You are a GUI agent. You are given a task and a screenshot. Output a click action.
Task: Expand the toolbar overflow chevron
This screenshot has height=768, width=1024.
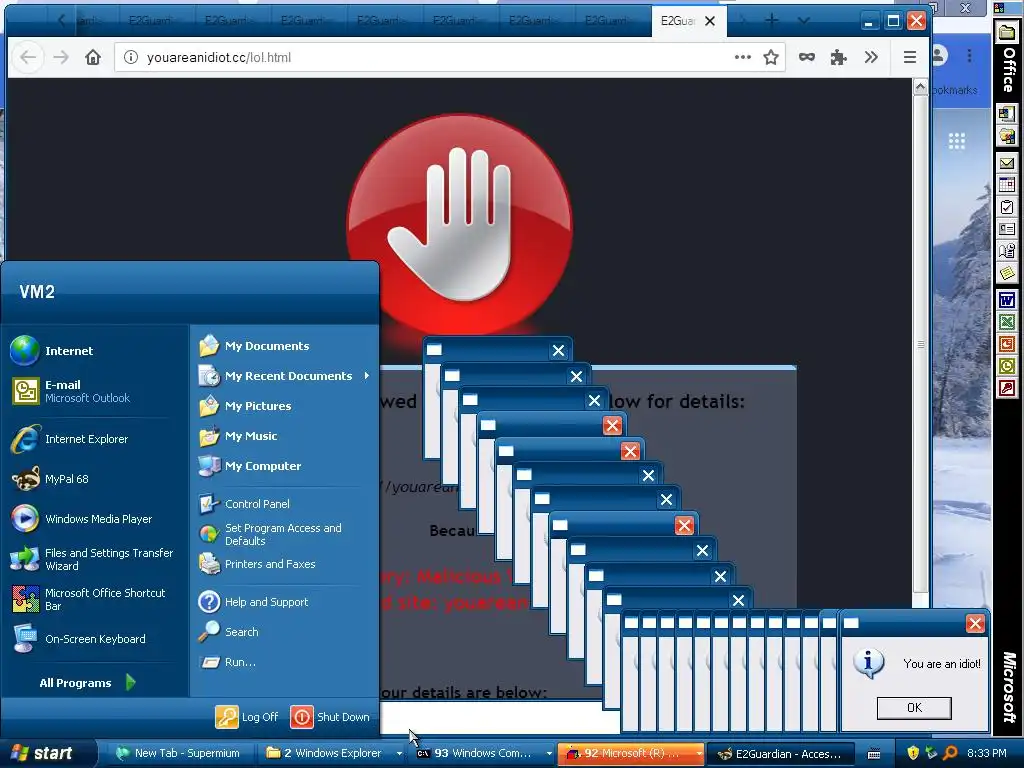pyautogui.click(x=871, y=57)
